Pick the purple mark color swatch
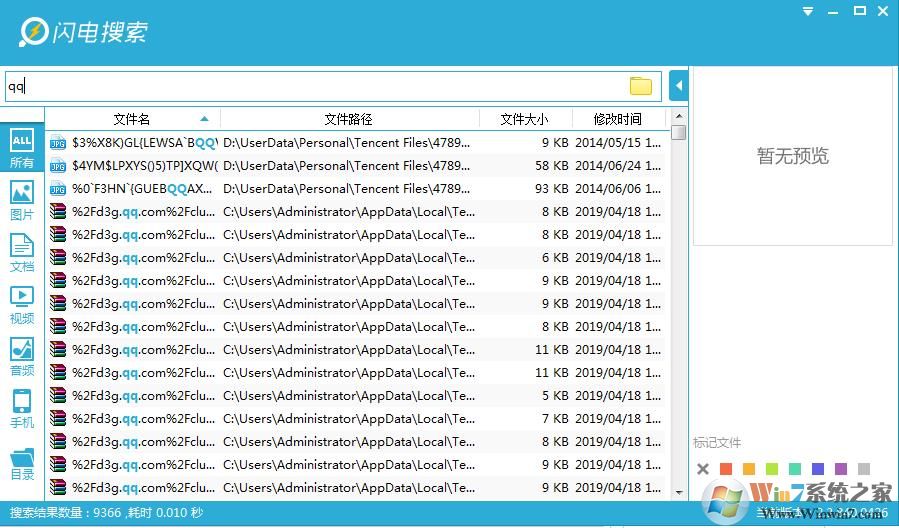The image size is (899, 528). [841, 469]
